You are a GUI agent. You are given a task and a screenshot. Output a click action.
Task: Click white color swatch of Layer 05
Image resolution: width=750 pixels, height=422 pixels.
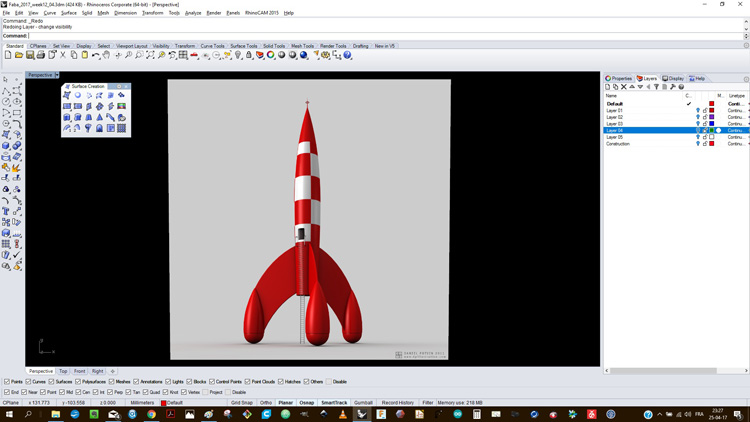coord(712,137)
